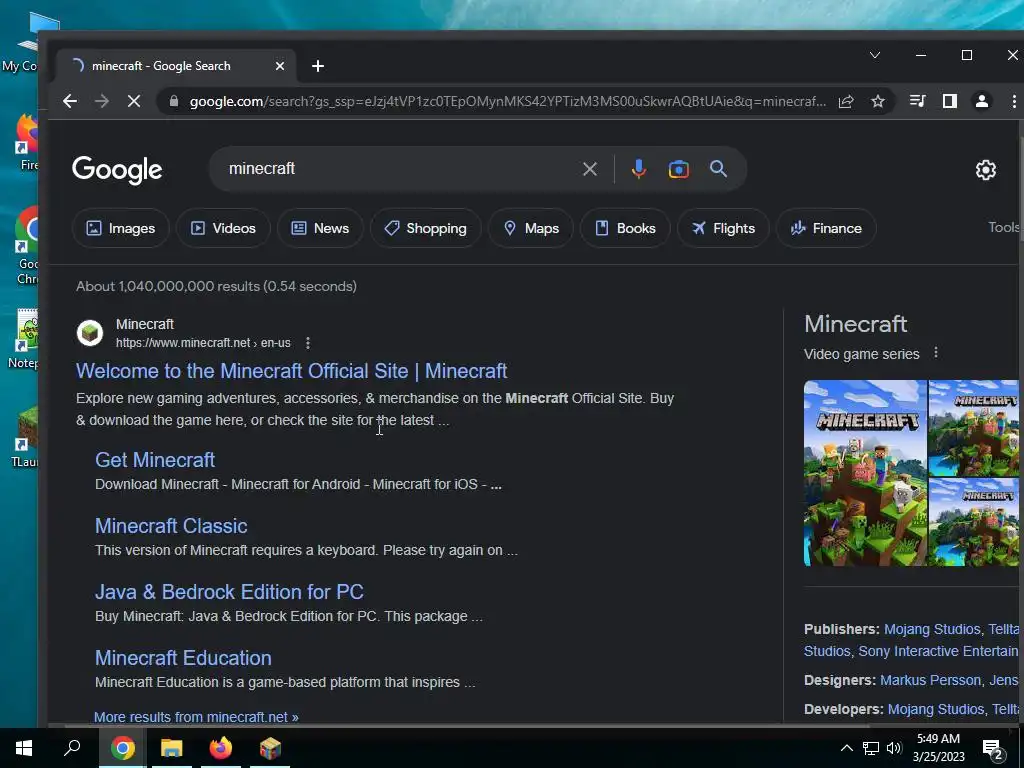Viewport: 1024px width, 768px height.
Task: Switch to Books results
Action: coord(625,228)
